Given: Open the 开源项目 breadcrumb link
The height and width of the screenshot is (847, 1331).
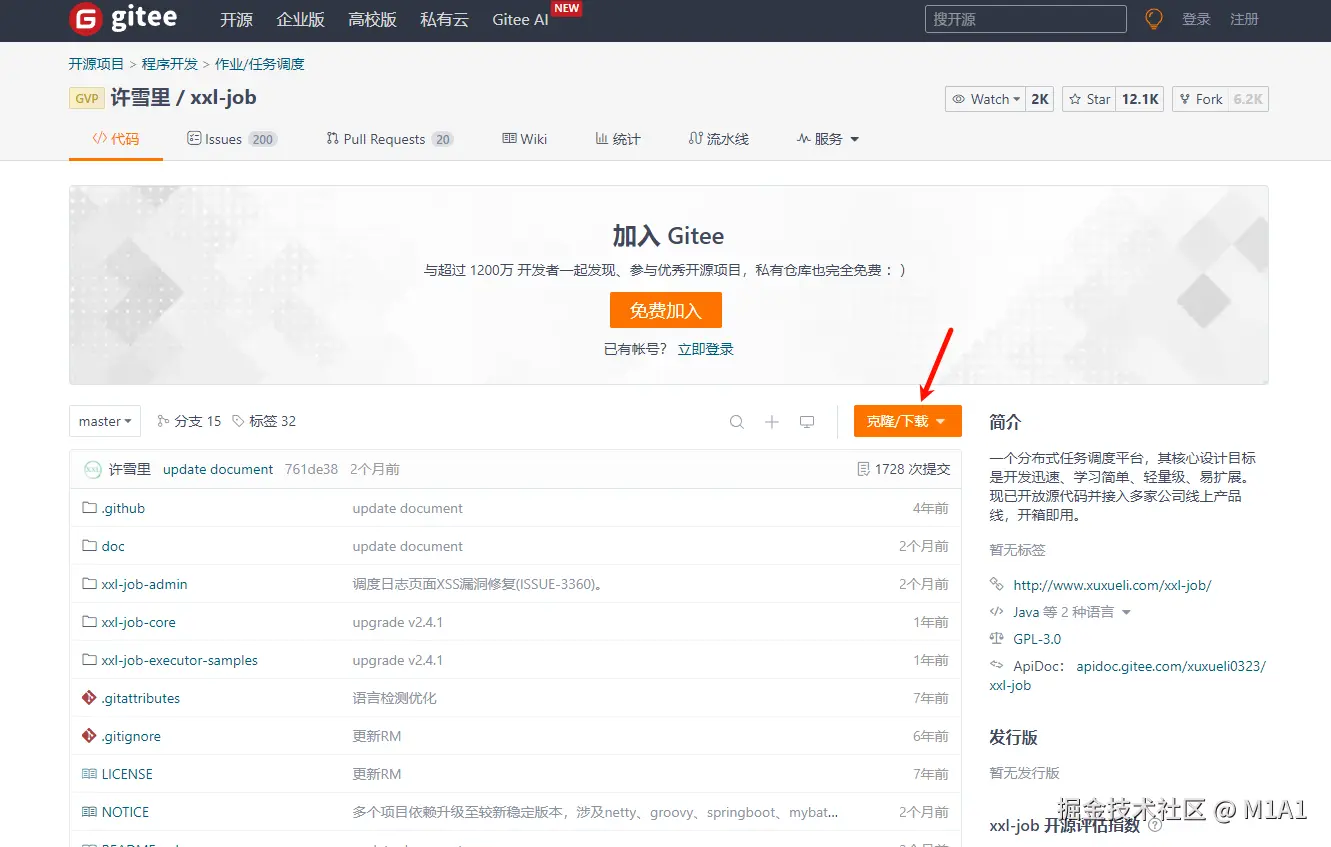Looking at the screenshot, I should click(96, 64).
